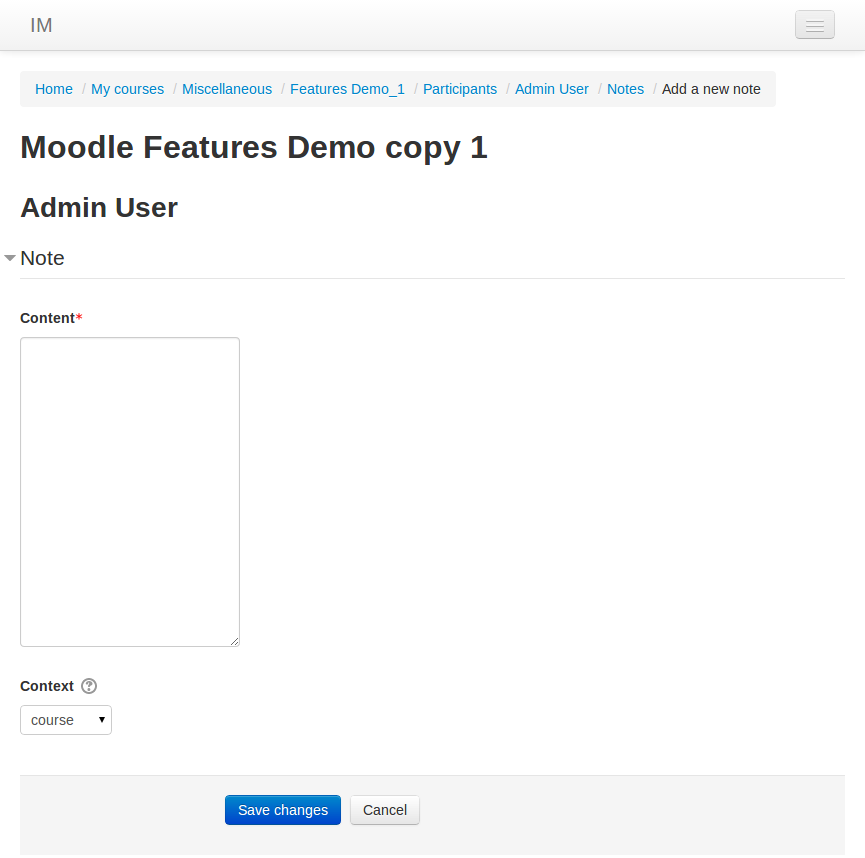The width and height of the screenshot is (865, 858).
Task: Click the Content field label
Action: pyautogui.click(x=47, y=318)
